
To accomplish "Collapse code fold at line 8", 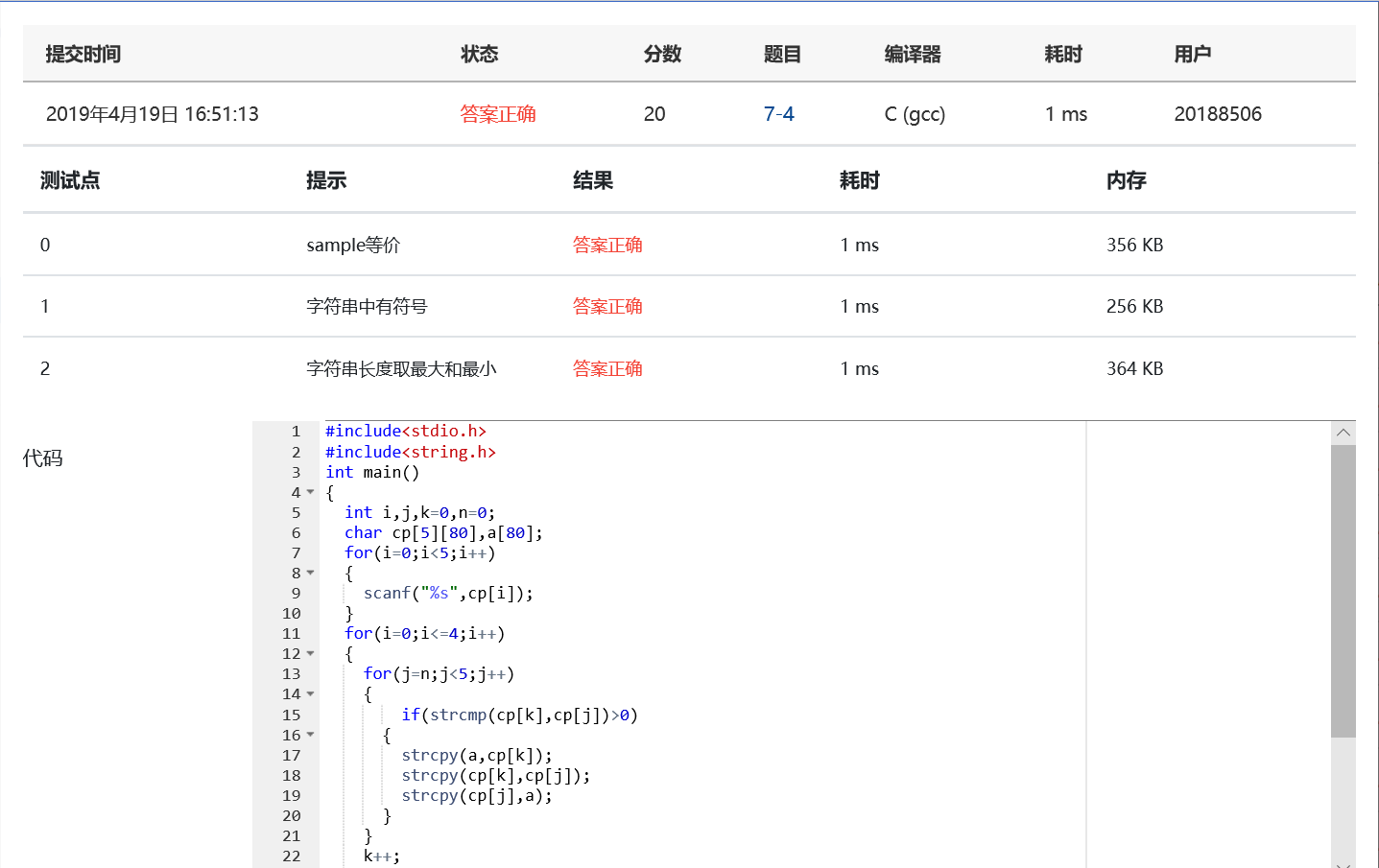I will (x=310, y=573).
